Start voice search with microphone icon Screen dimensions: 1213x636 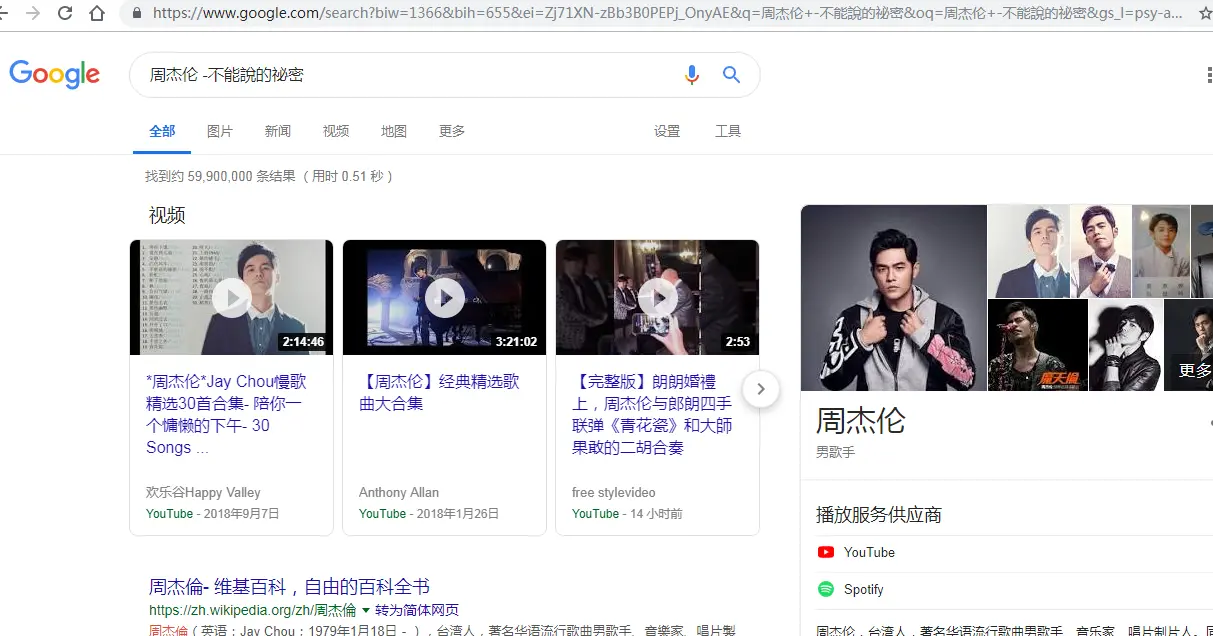691,74
